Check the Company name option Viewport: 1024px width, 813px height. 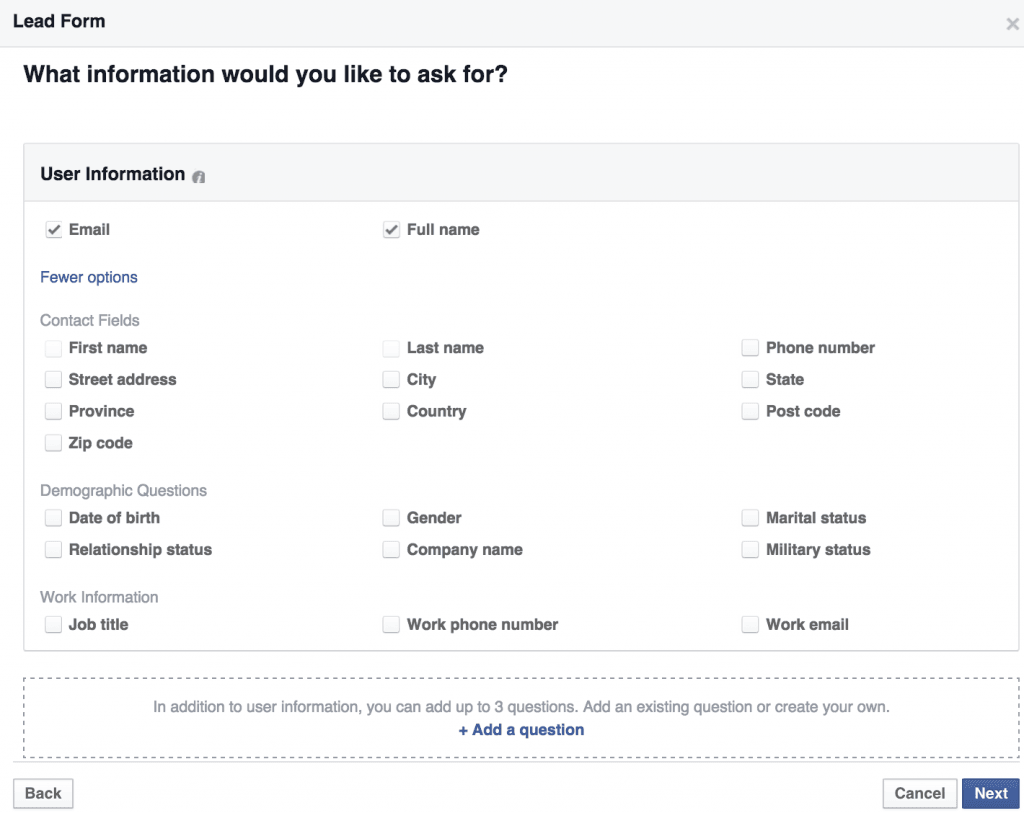391,550
